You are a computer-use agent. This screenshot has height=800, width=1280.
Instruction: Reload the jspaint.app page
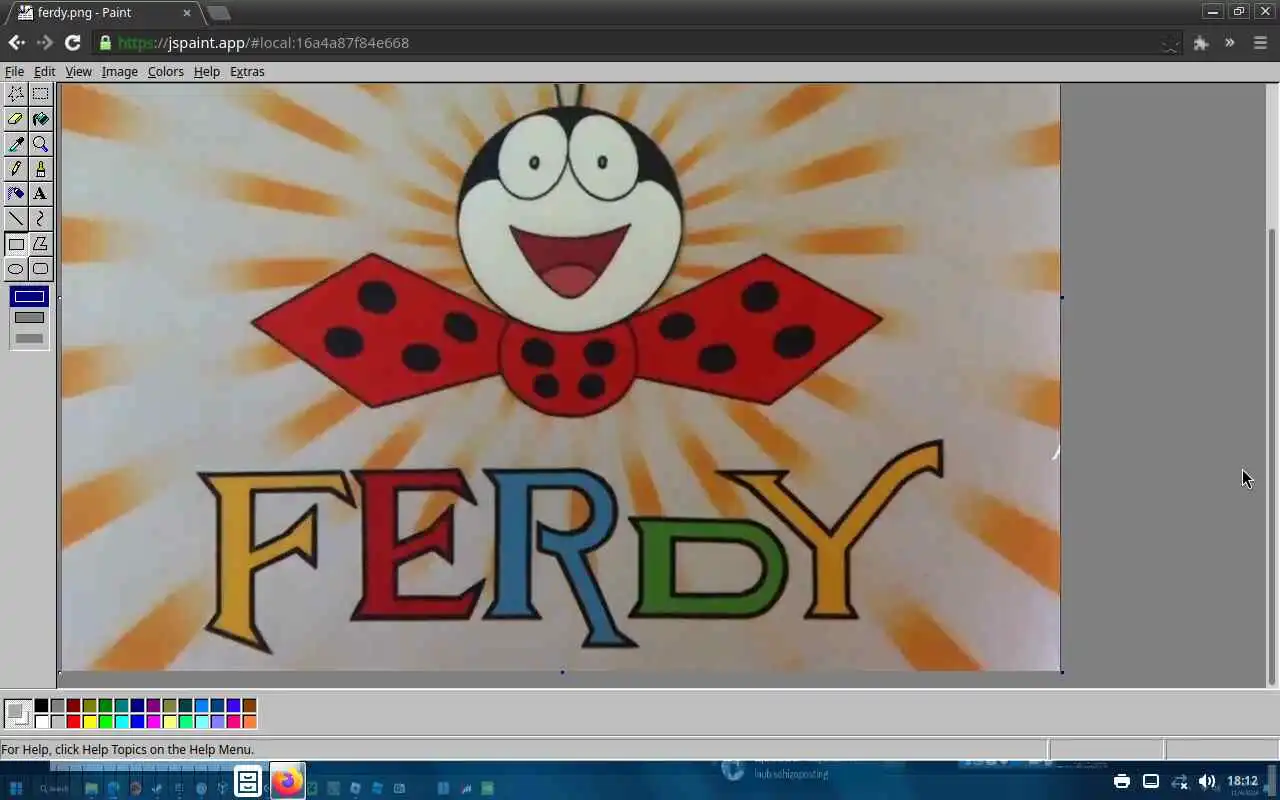click(x=72, y=43)
